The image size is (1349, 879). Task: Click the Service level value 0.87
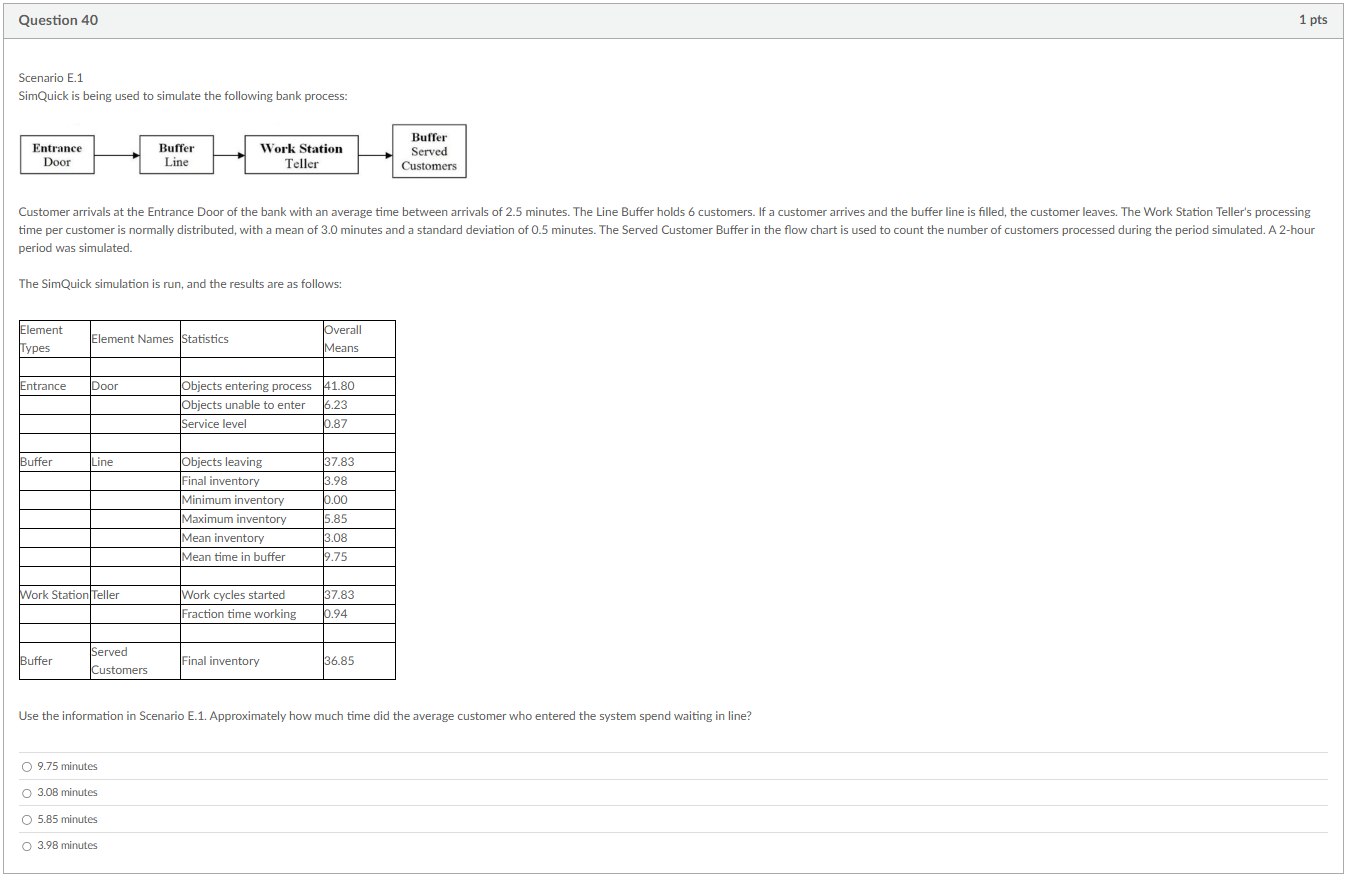click(x=336, y=424)
